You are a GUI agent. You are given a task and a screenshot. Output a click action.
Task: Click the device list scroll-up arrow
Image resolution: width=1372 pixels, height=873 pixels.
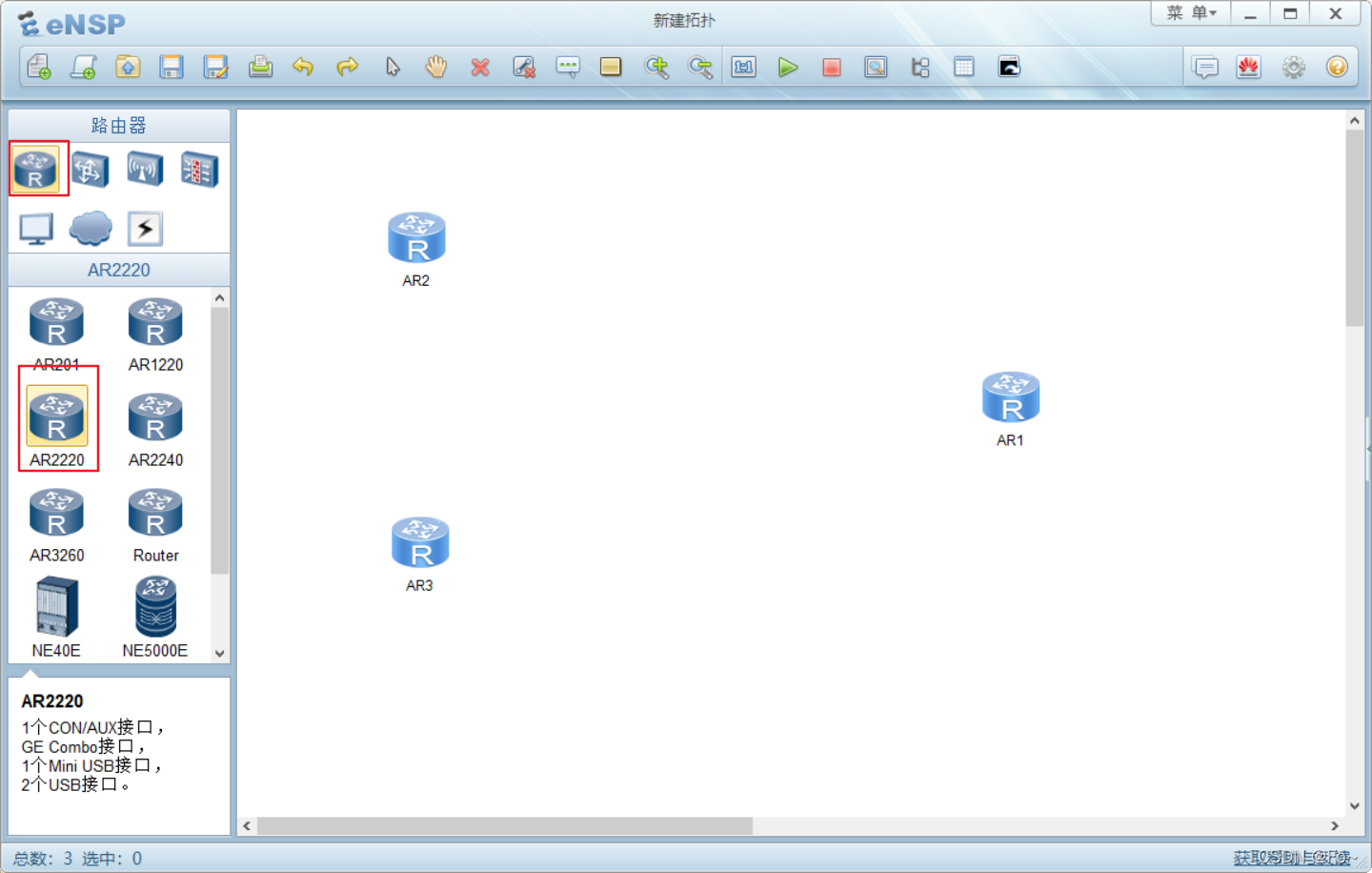coord(220,298)
